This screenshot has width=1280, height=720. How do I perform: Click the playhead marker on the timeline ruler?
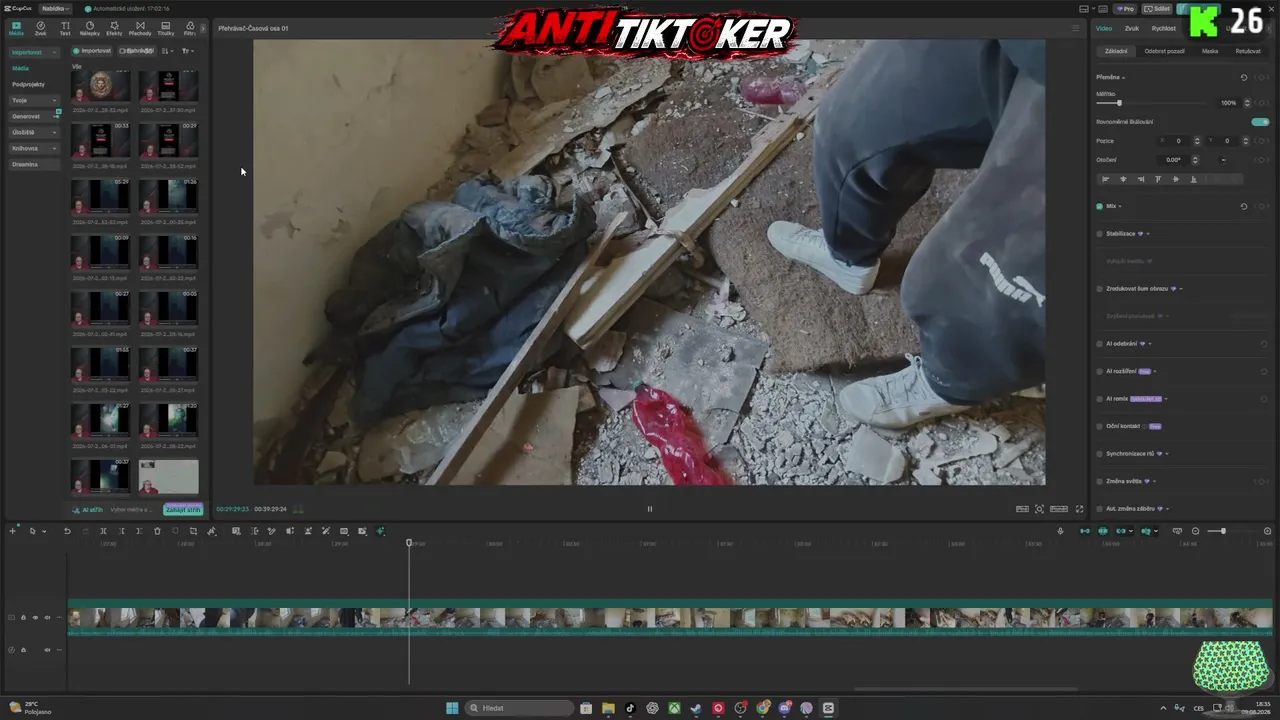408,542
